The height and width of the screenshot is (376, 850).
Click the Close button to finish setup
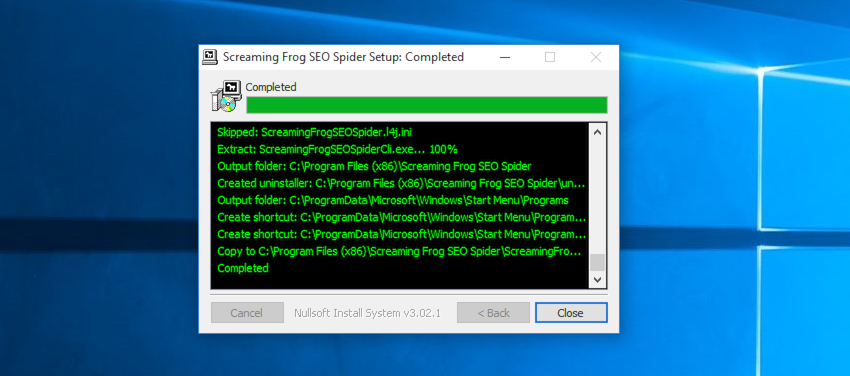[x=571, y=313]
